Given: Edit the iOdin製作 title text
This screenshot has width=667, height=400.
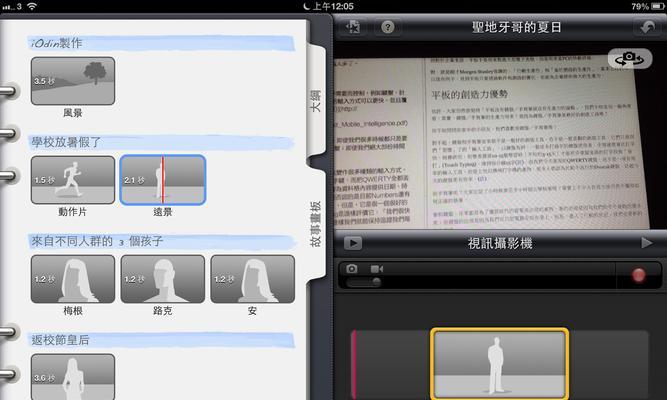Looking at the screenshot, I should (56, 43).
